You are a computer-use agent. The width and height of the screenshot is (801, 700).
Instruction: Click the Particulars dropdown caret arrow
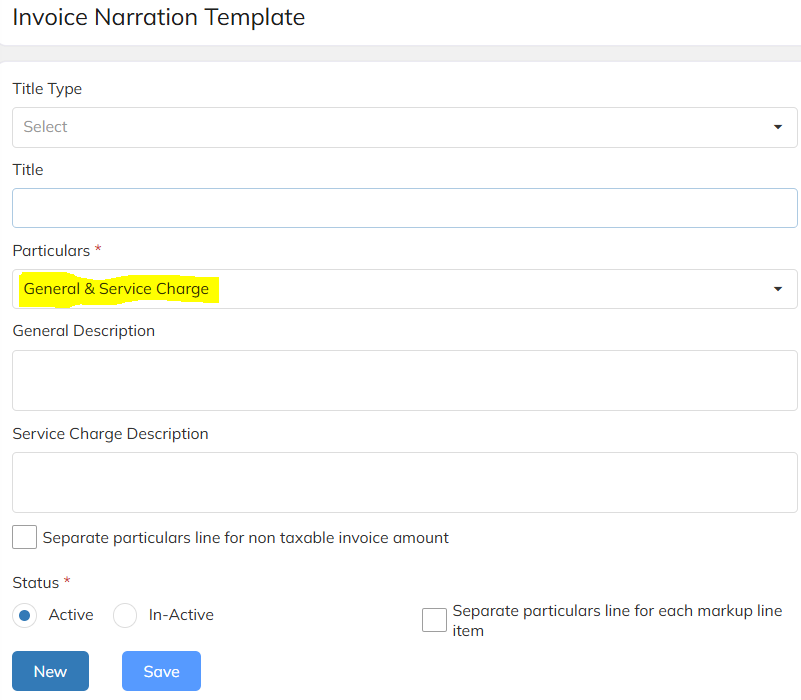(x=778, y=289)
